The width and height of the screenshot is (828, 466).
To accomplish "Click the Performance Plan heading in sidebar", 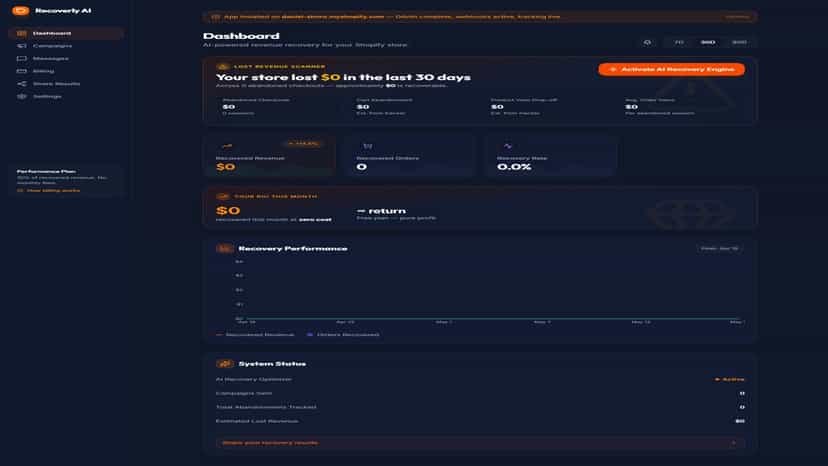I will (x=46, y=171).
